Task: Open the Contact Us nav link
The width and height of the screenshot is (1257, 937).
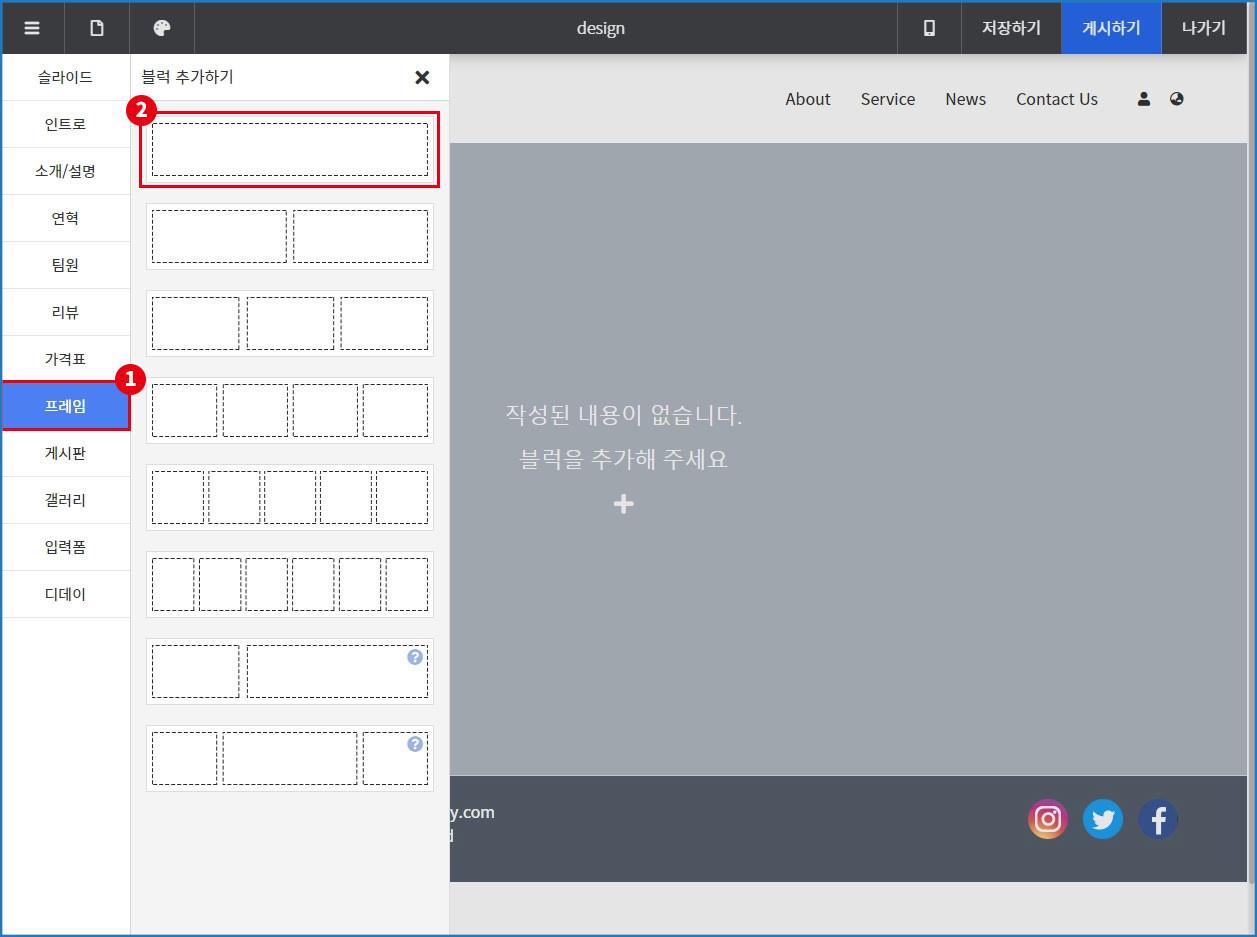Action: 1056,99
